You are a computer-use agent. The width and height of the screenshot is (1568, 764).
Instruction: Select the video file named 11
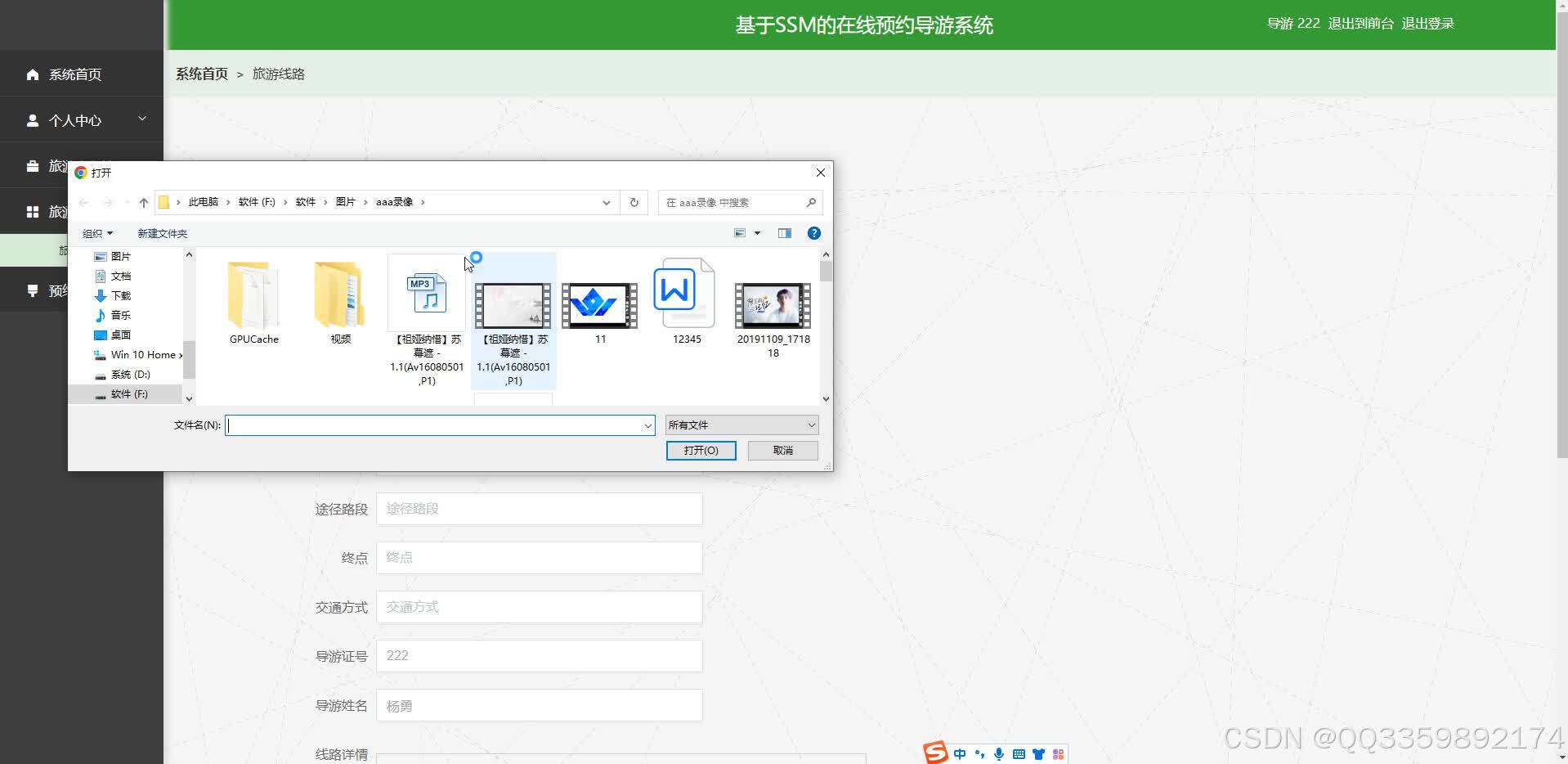tap(599, 305)
